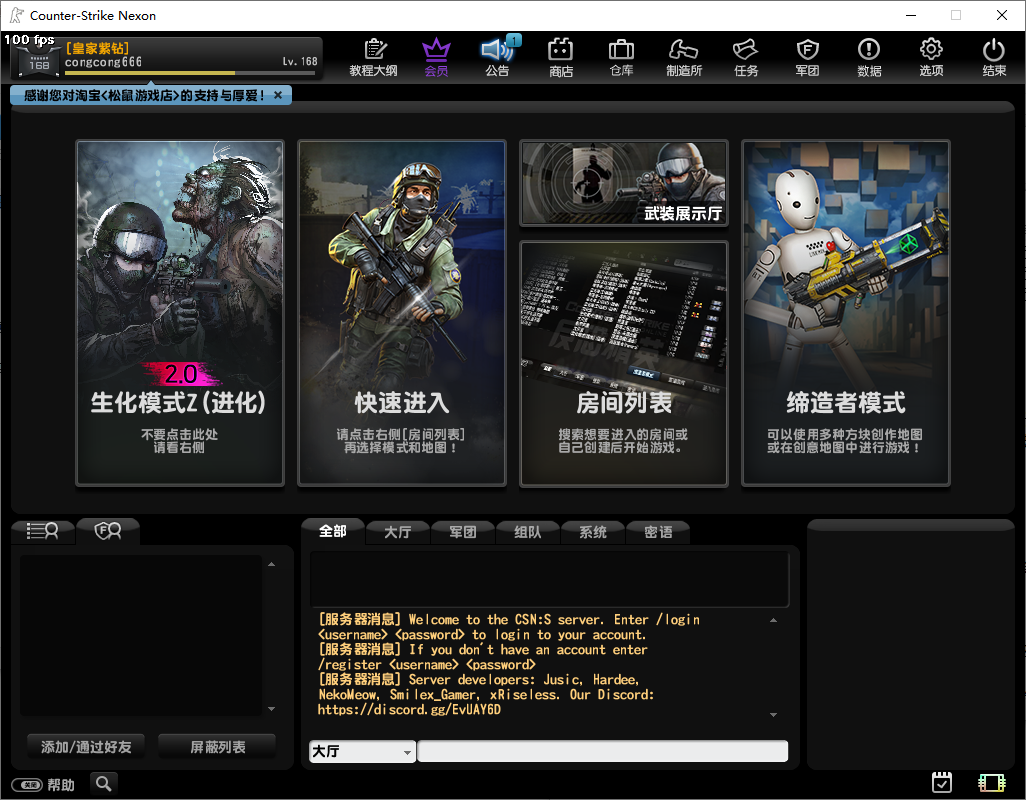Open the 仓库 inventory briefcase icon
This screenshot has height=800, width=1026.
tap(621, 57)
